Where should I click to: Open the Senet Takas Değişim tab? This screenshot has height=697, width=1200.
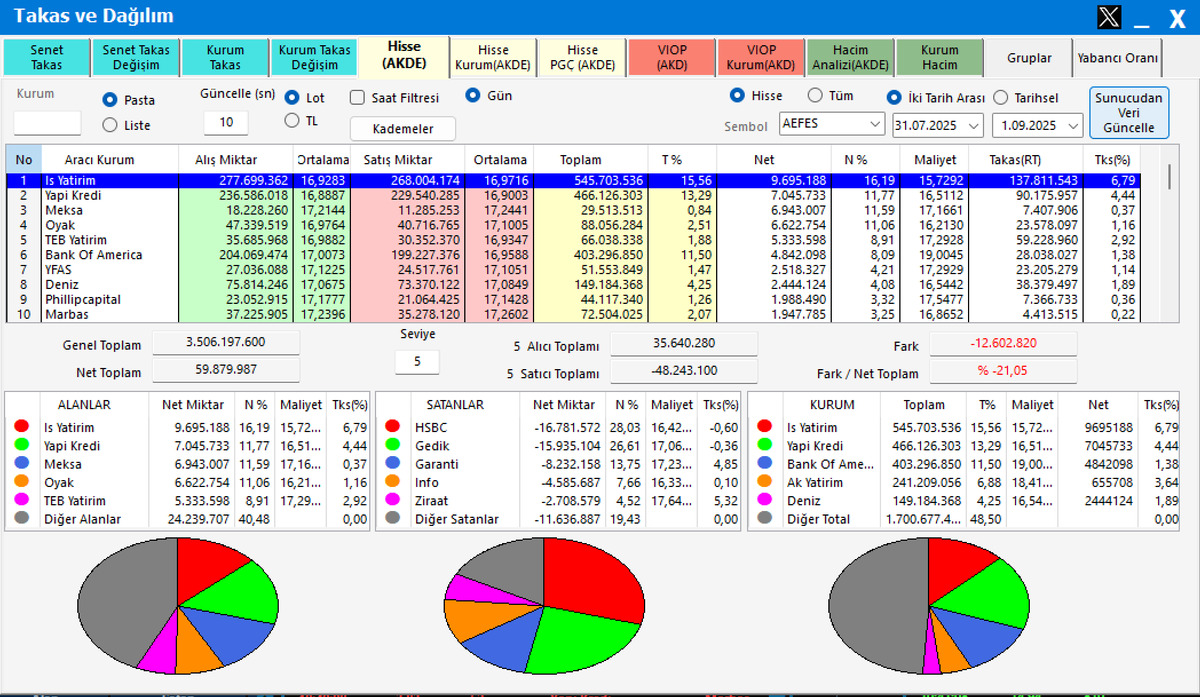[136, 58]
